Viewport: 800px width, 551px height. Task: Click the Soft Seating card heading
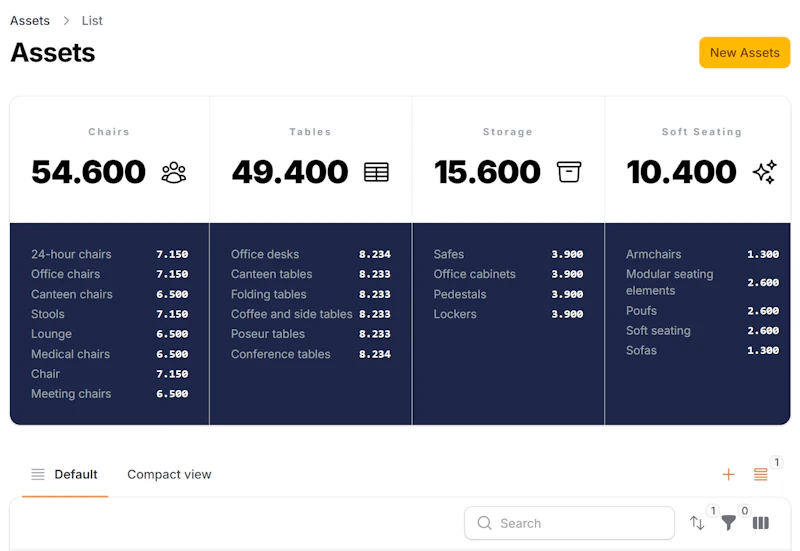[x=702, y=132]
